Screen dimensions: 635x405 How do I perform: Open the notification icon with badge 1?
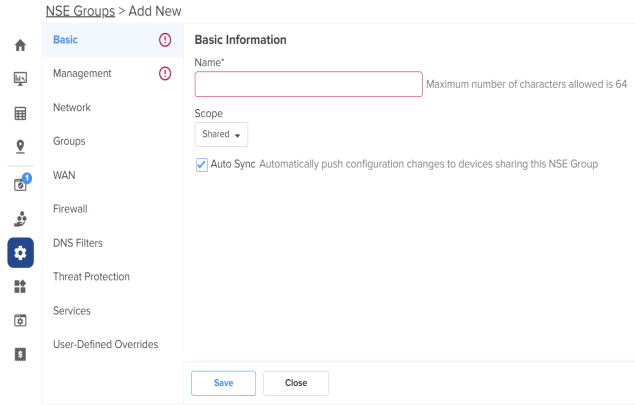pyautogui.click(x=21, y=183)
